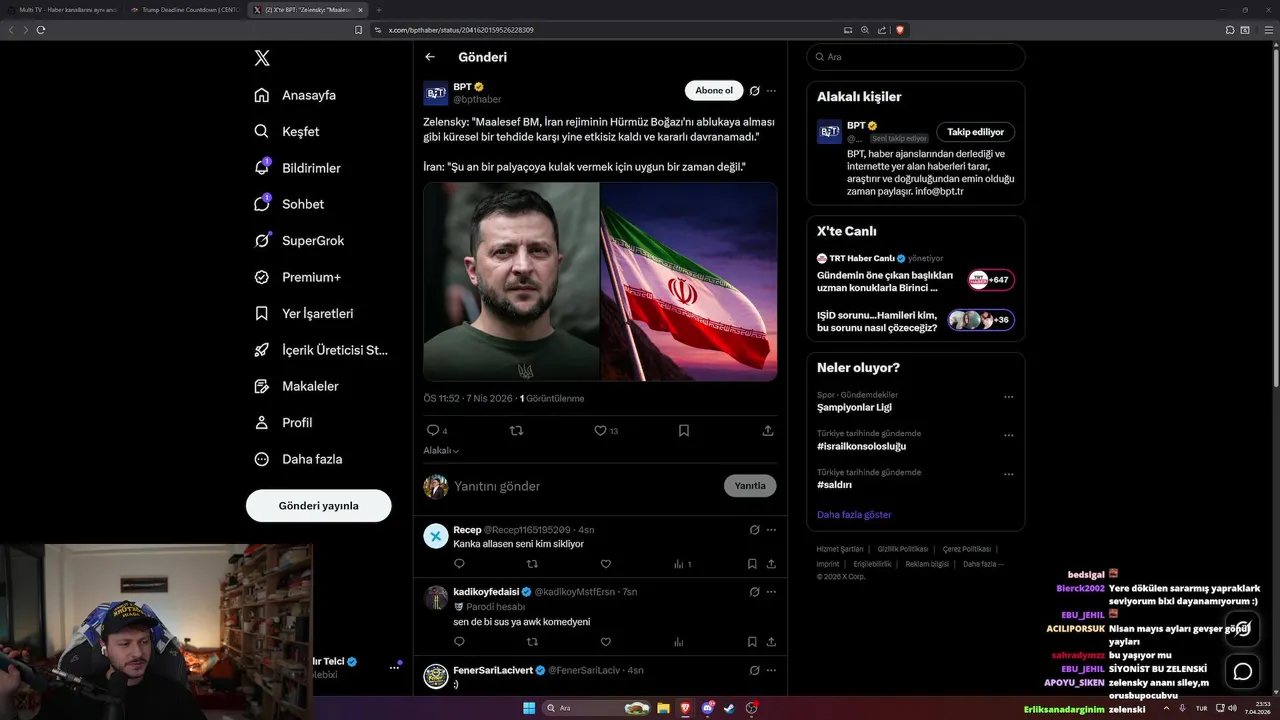
Task: Open #israilkonsolosluğu trend
Action: pos(861,446)
